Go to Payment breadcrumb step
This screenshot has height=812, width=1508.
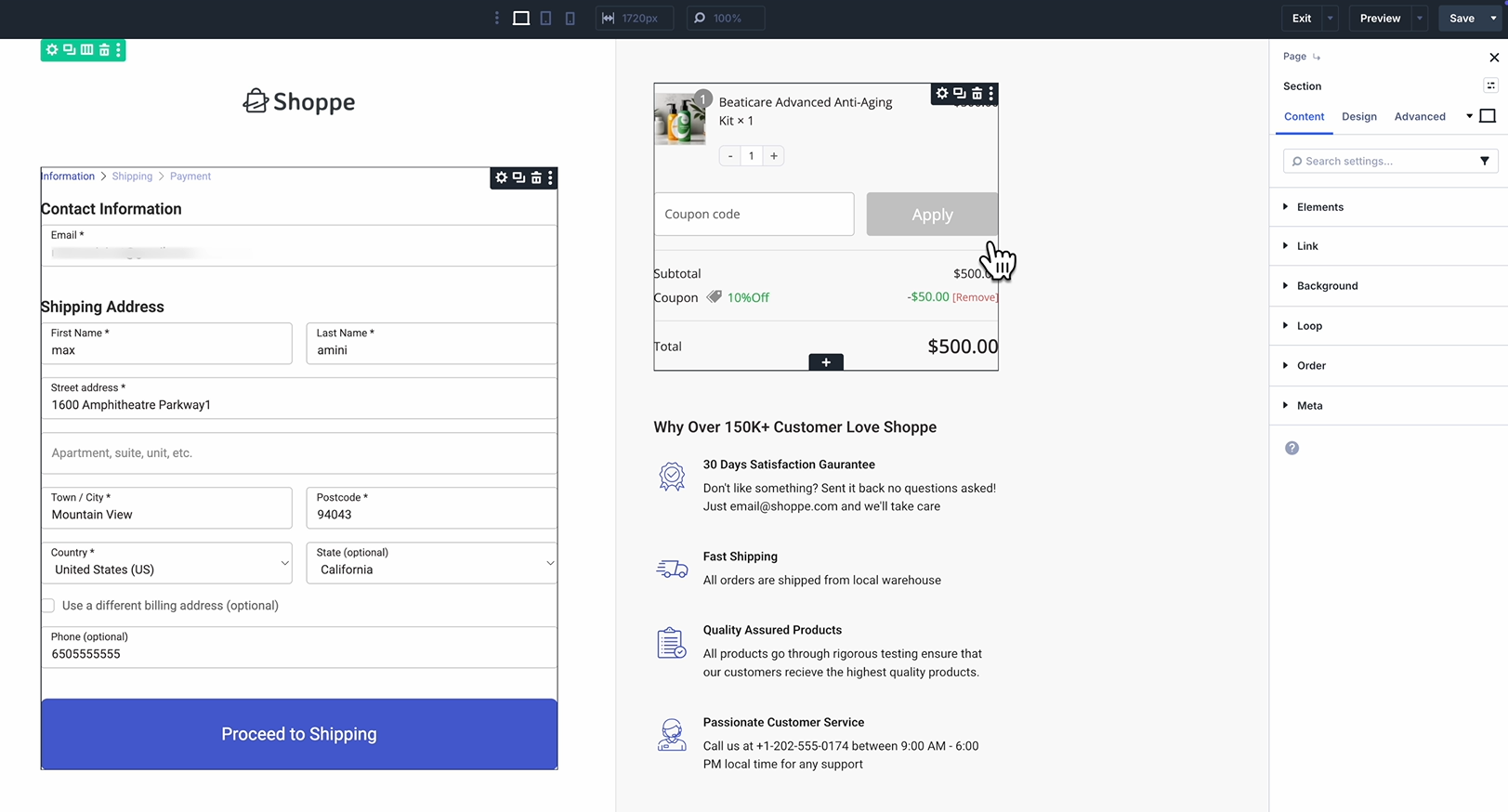point(190,177)
